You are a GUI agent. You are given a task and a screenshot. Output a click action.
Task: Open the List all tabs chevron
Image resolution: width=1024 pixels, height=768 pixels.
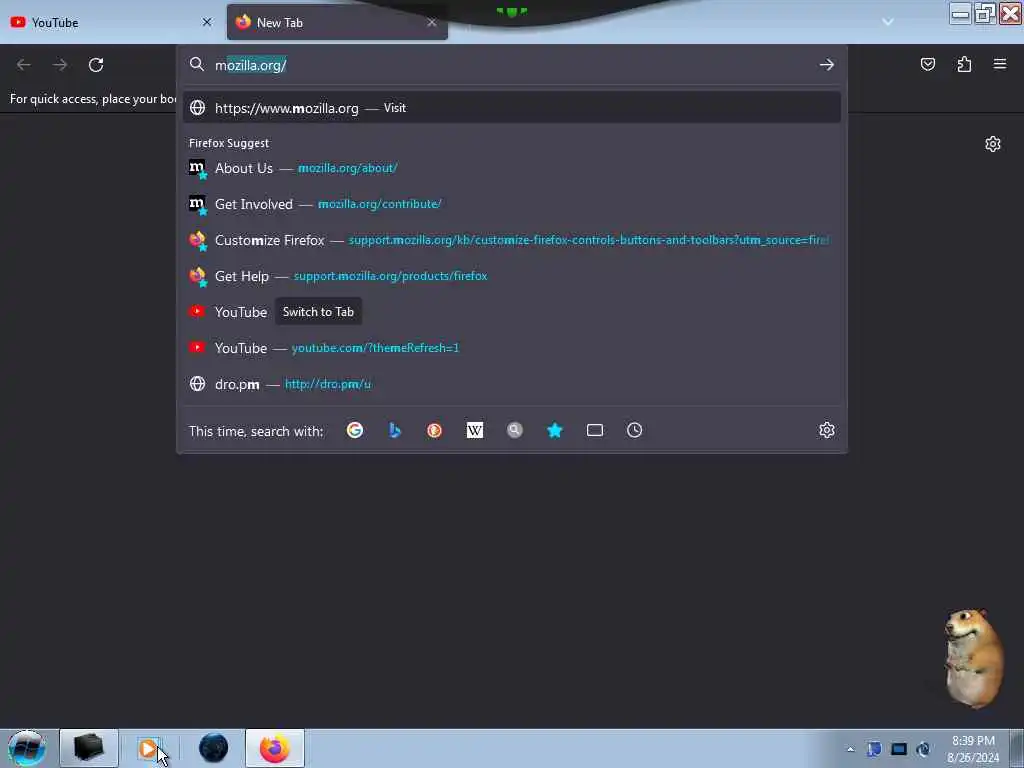pyautogui.click(x=888, y=22)
